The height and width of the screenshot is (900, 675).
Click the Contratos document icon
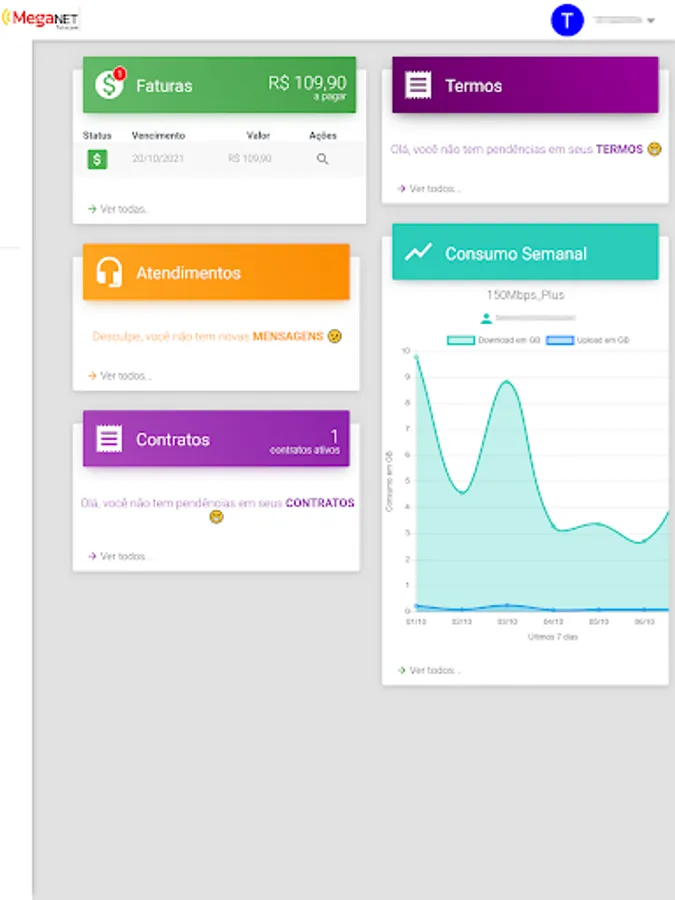coord(109,439)
